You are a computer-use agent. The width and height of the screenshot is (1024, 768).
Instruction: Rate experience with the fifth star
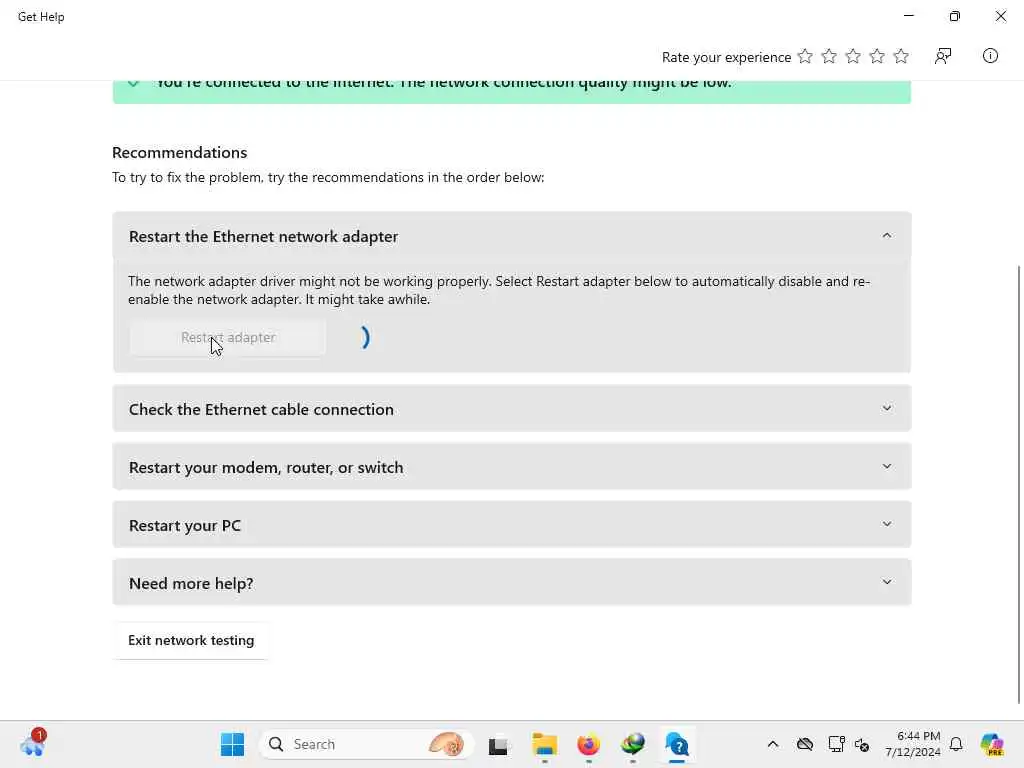click(901, 56)
